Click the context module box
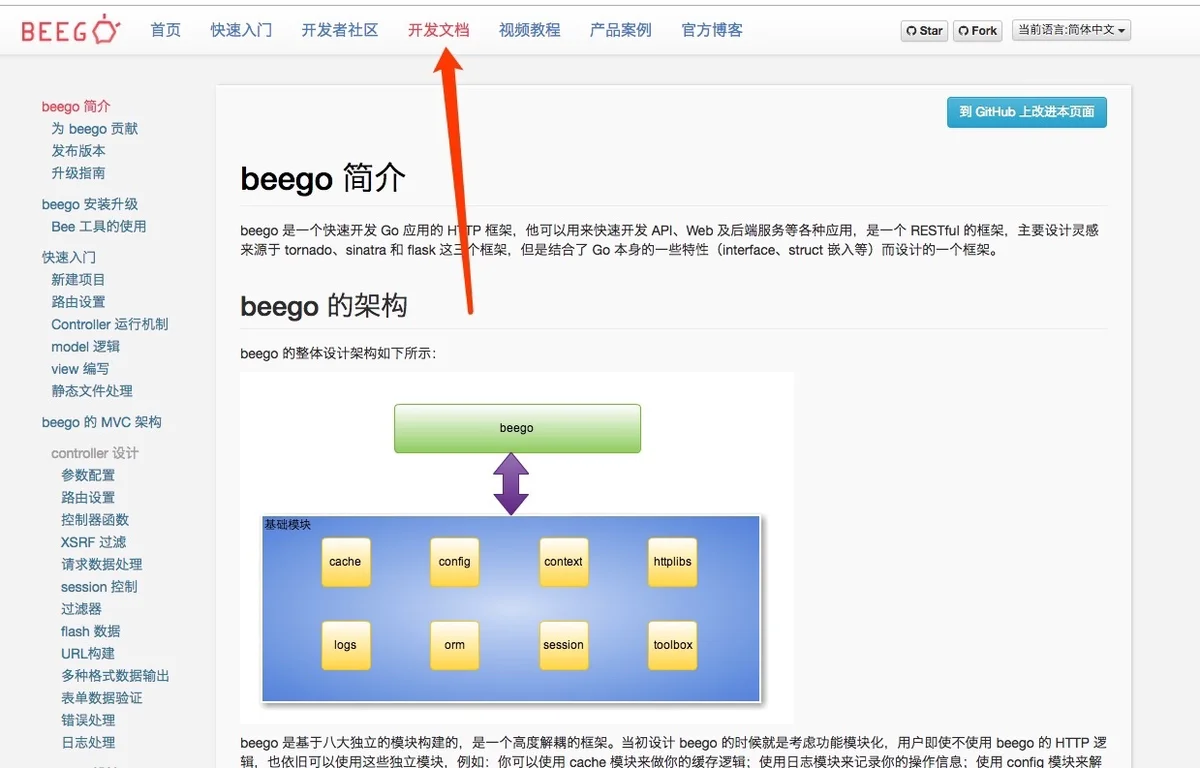1200x768 pixels. point(563,562)
